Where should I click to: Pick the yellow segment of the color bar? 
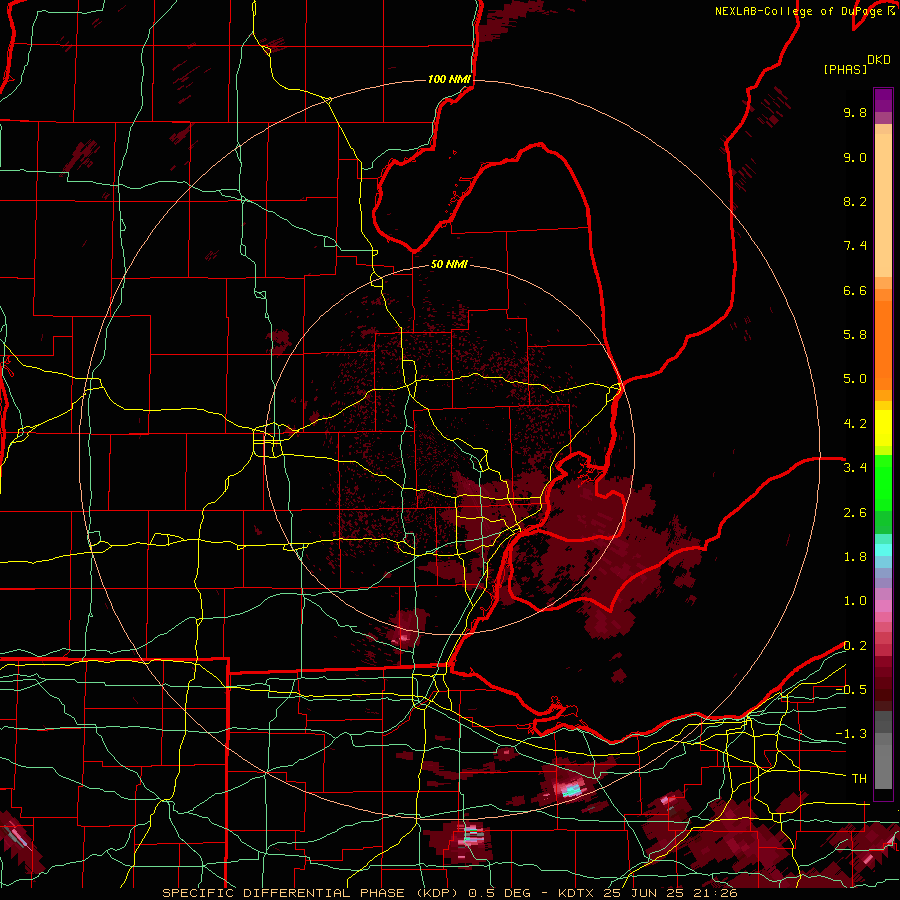883,428
